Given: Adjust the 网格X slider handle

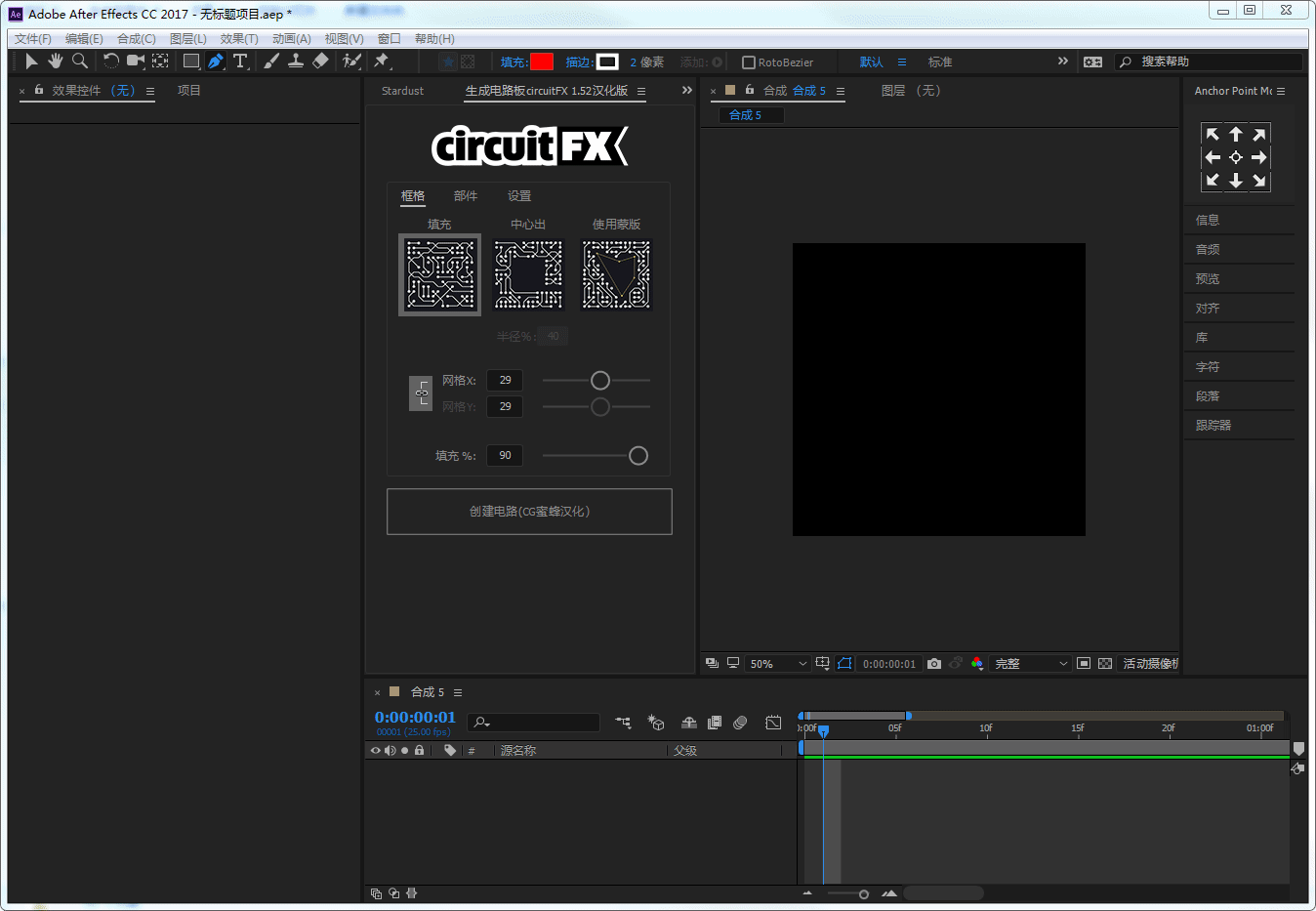Looking at the screenshot, I should pos(600,381).
